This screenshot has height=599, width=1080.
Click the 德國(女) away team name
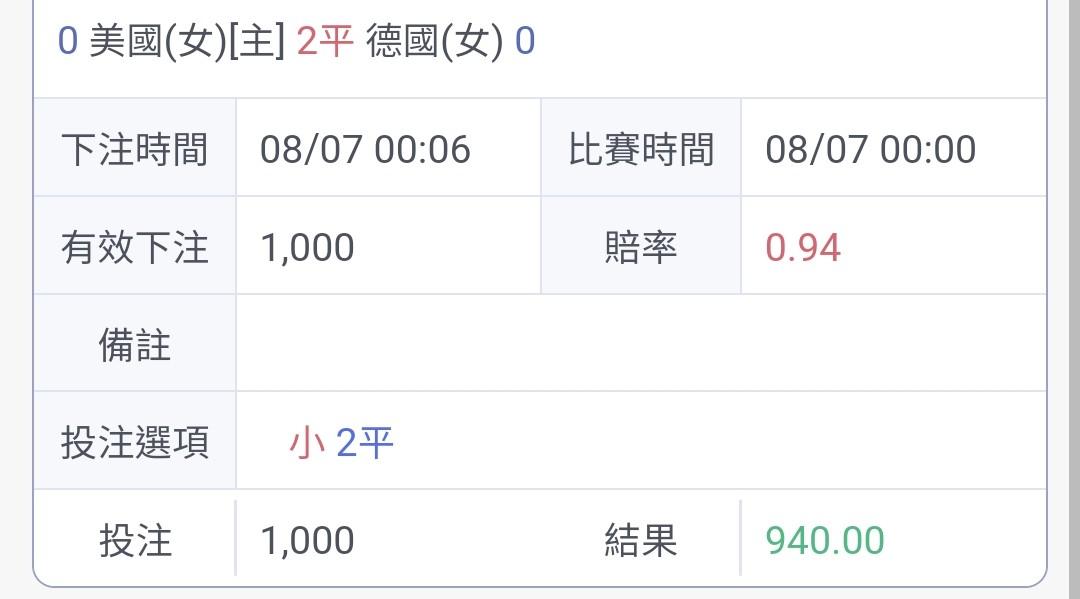click(434, 42)
